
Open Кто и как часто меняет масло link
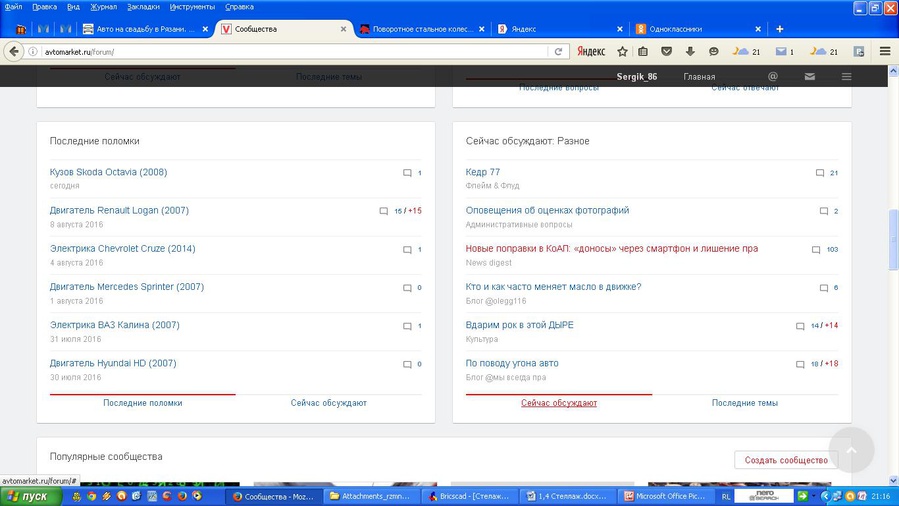(553, 287)
